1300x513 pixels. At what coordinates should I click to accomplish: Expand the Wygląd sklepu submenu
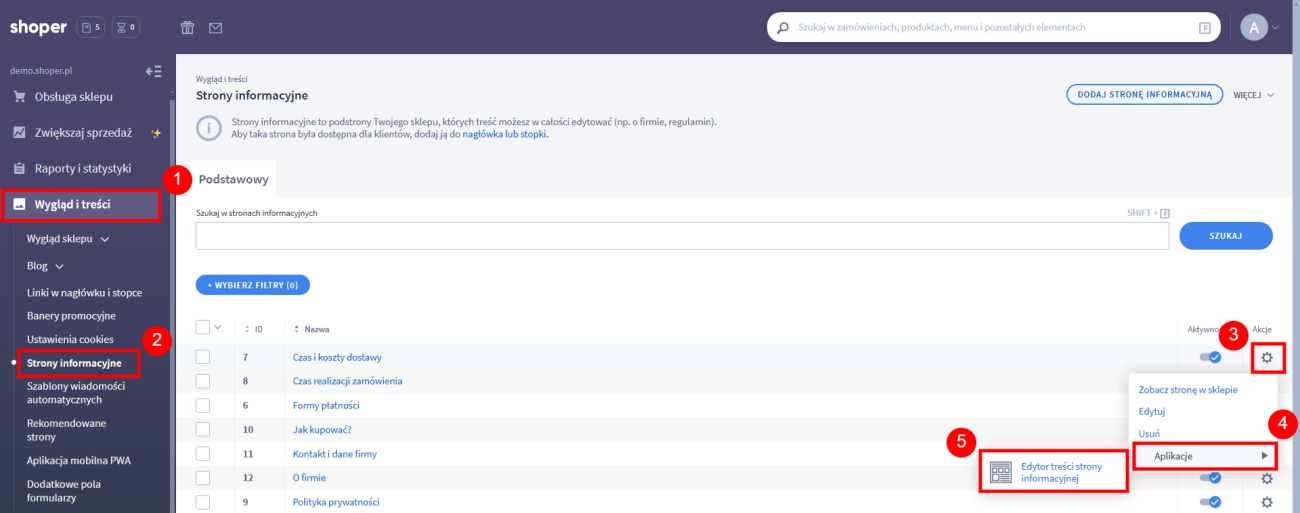(x=68, y=239)
